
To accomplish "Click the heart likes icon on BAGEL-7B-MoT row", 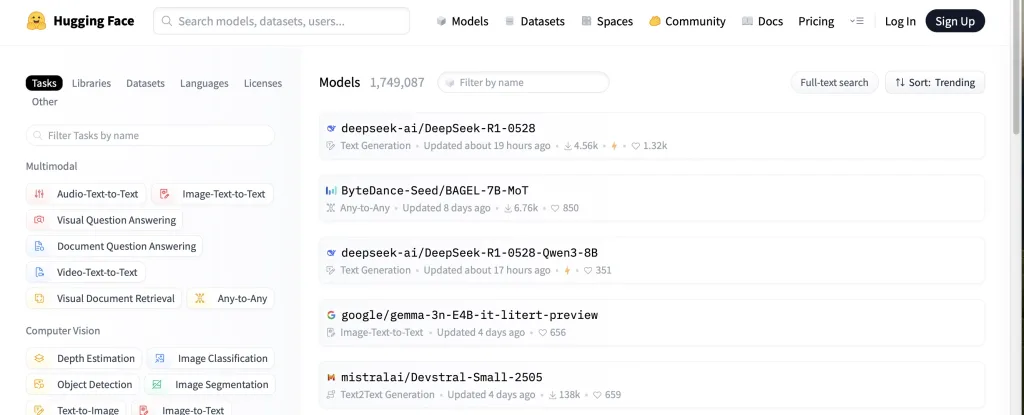I will tap(555, 208).
